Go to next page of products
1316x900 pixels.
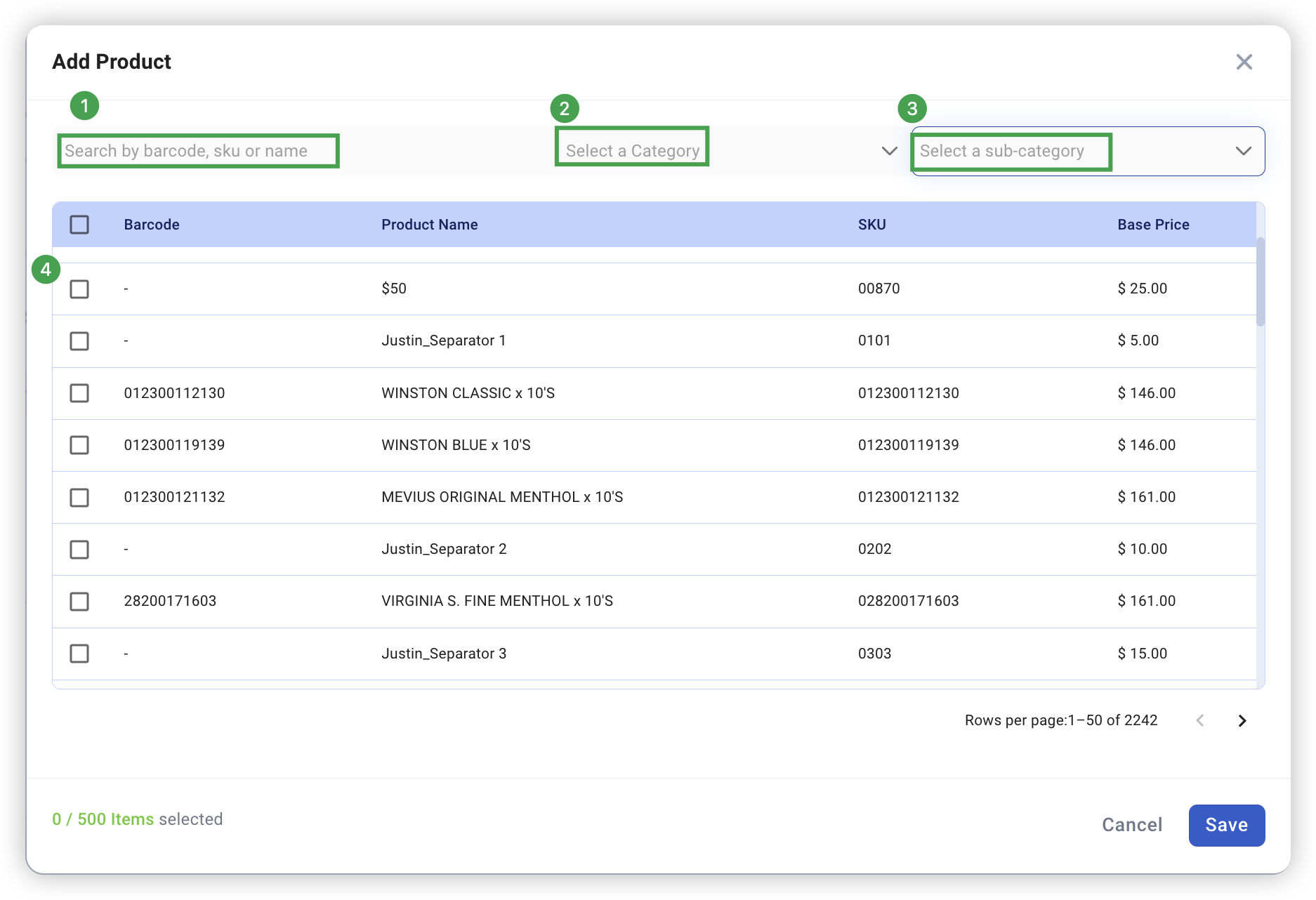point(1242,720)
